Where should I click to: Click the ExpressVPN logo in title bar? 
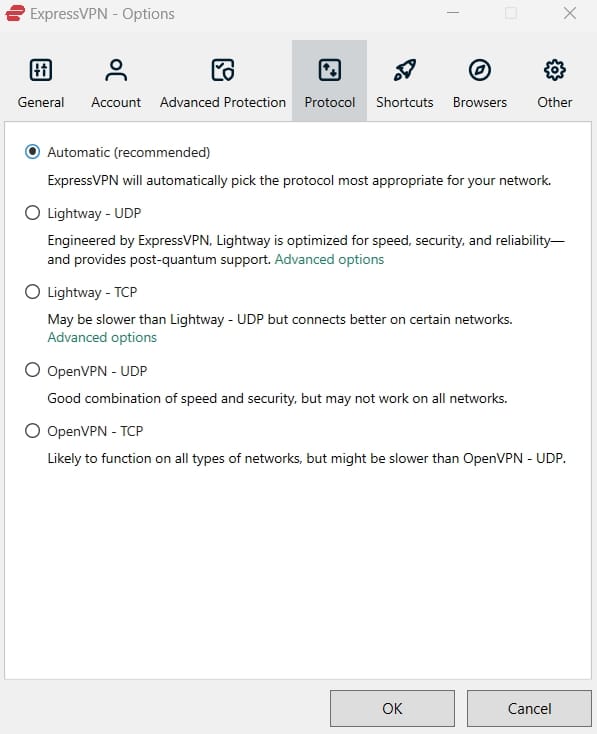[x=15, y=13]
